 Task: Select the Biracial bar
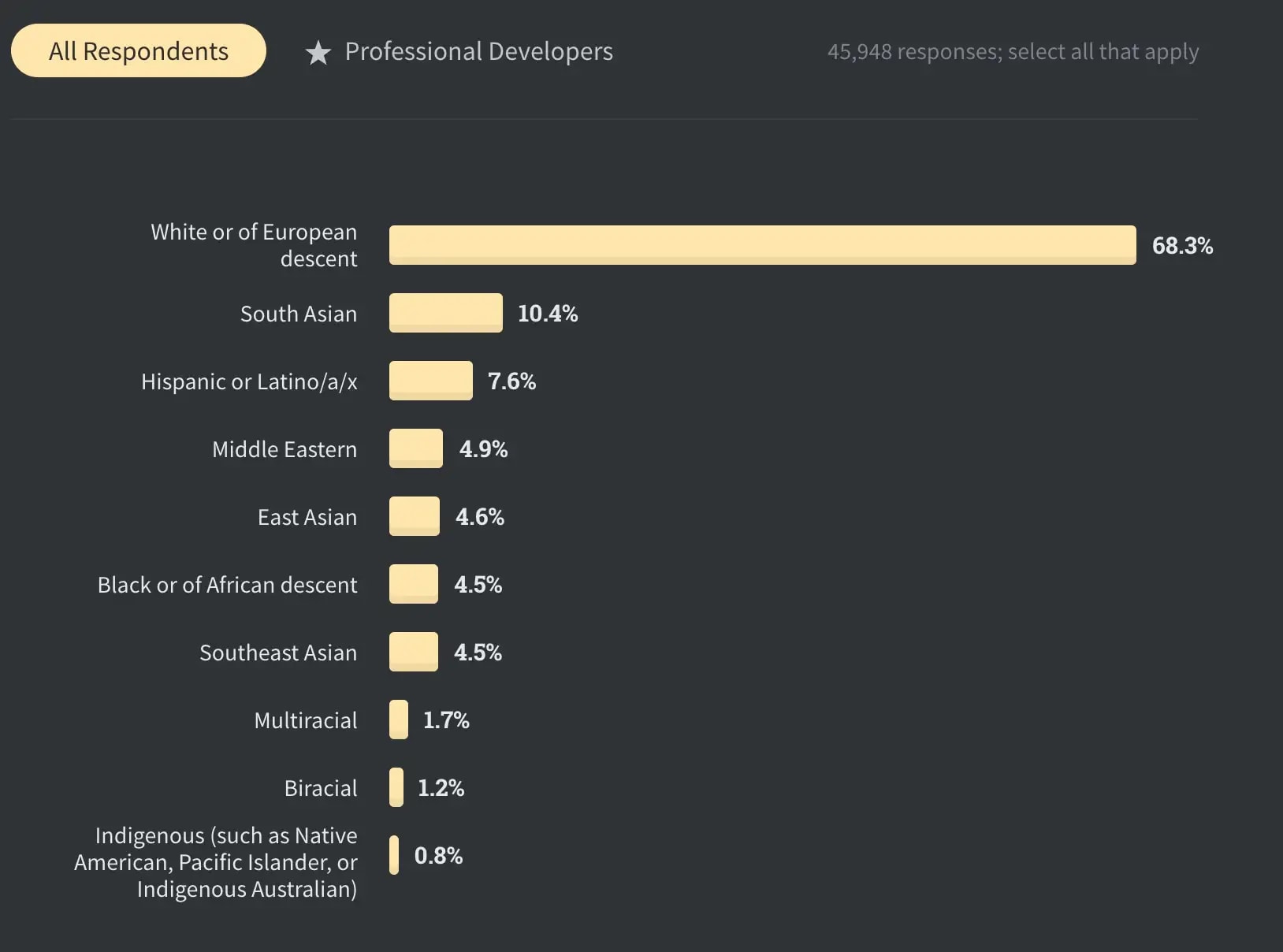(x=395, y=787)
